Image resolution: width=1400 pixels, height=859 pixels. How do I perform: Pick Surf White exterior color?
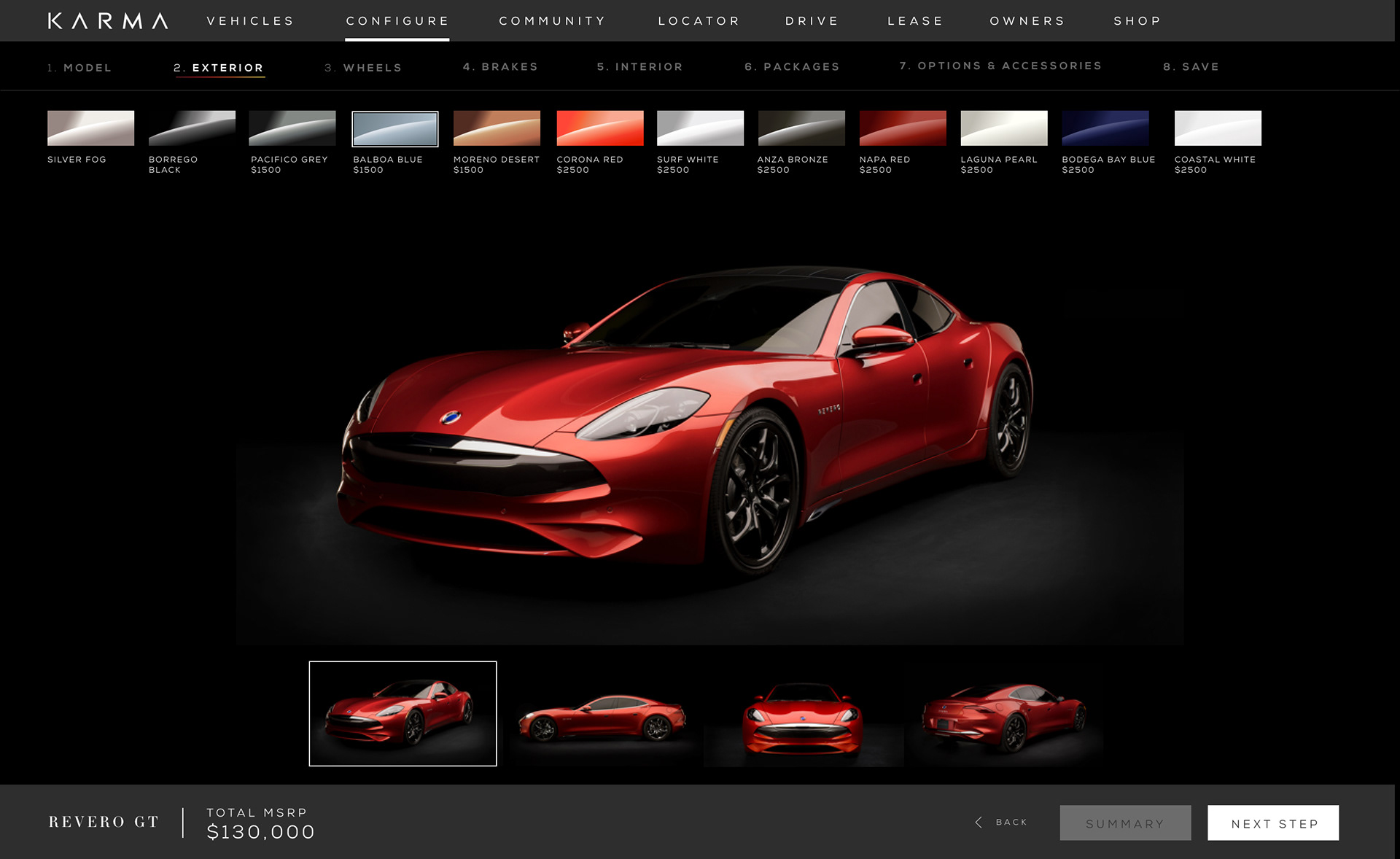coord(700,128)
